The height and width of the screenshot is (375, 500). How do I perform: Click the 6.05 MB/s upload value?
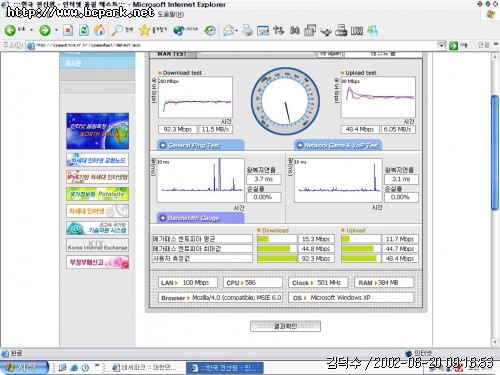pos(398,129)
